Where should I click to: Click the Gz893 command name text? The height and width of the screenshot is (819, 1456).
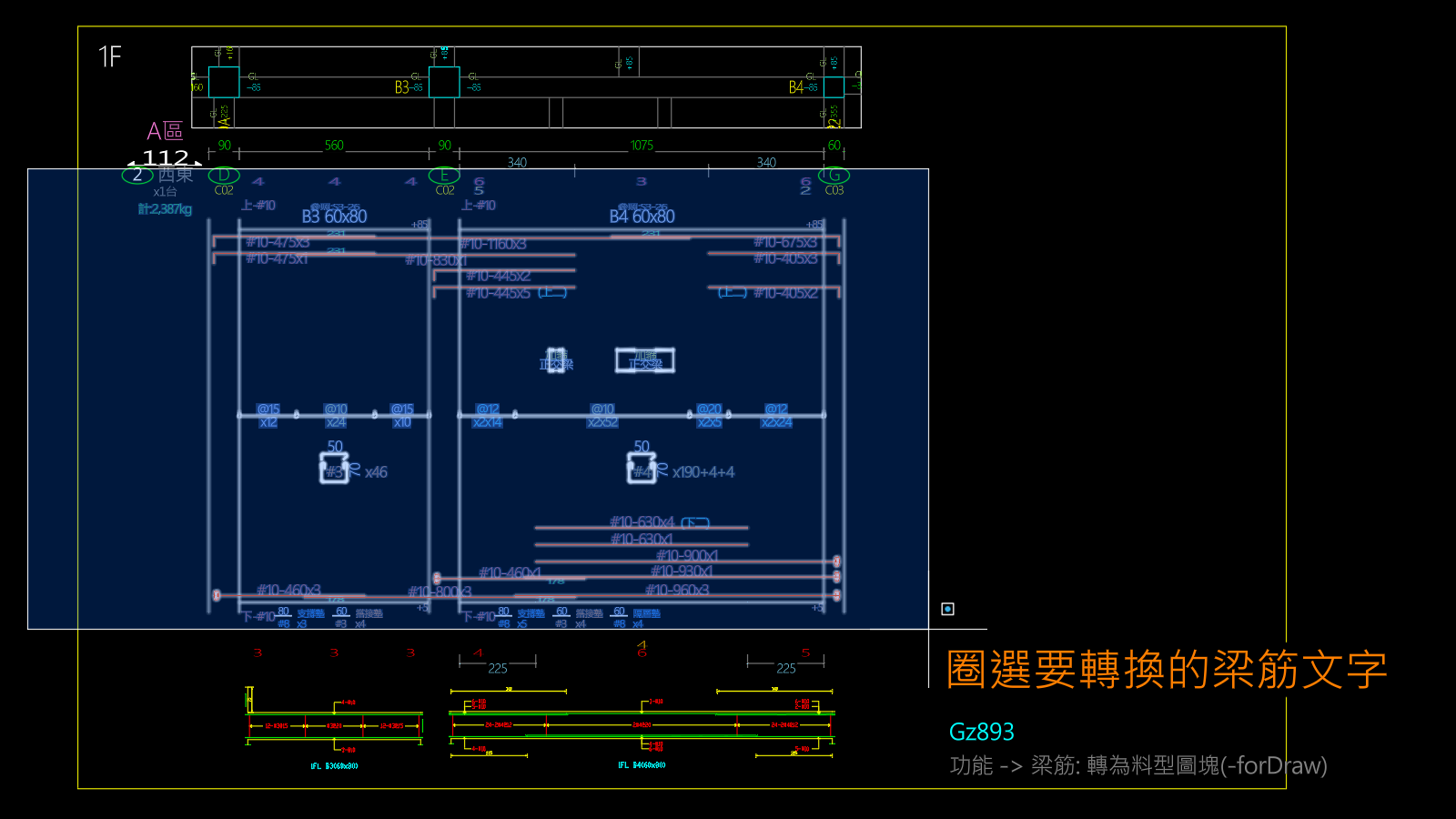tap(981, 732)
